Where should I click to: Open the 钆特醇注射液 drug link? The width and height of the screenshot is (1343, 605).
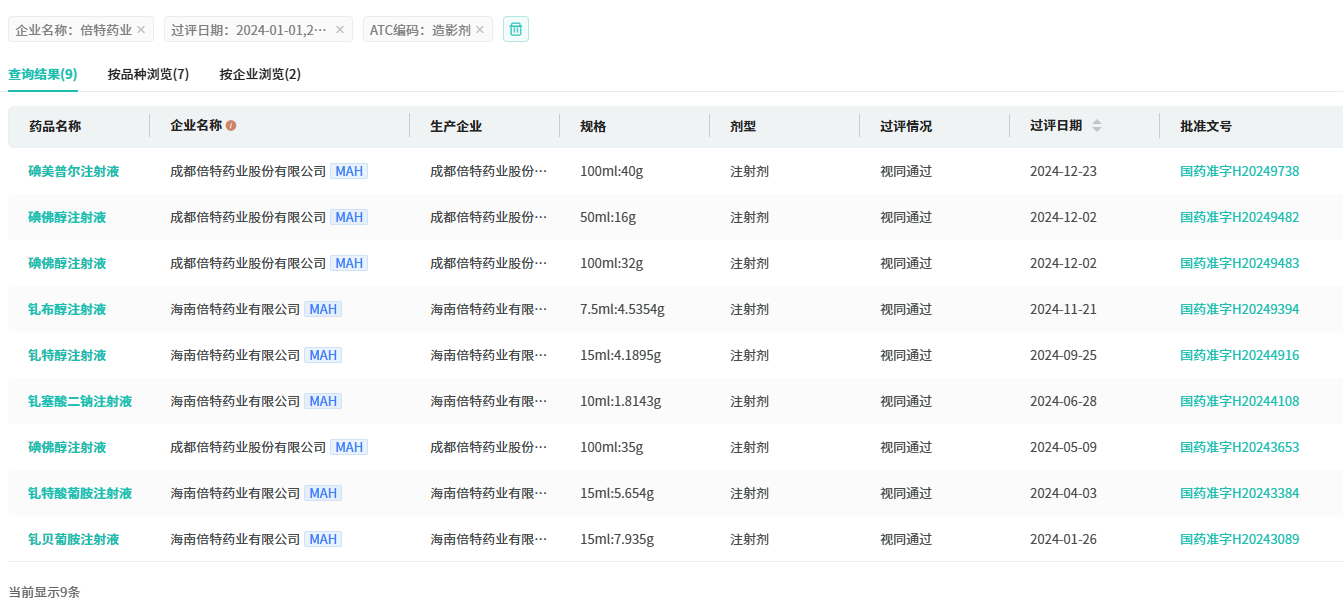[x=67, y=355]
